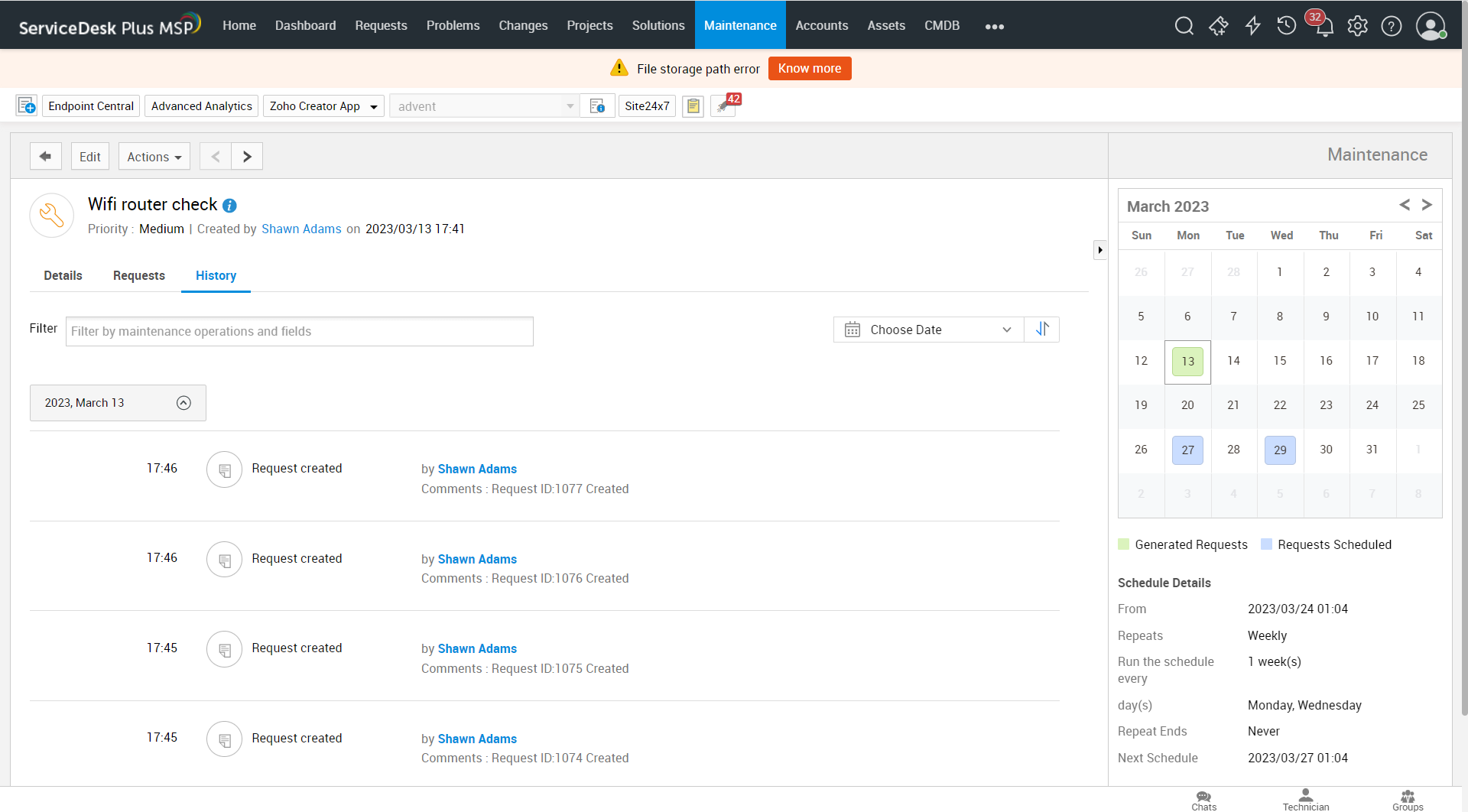
Task: Switch to the Details tab
Action: (x=63, y=275)
